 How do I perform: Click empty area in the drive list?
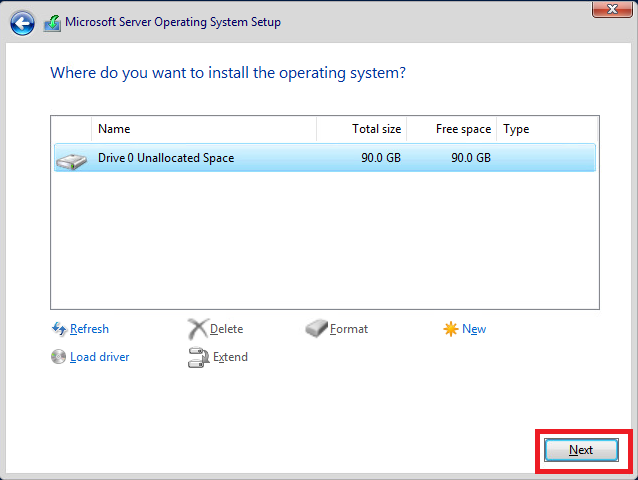click(x=324, y=240)
